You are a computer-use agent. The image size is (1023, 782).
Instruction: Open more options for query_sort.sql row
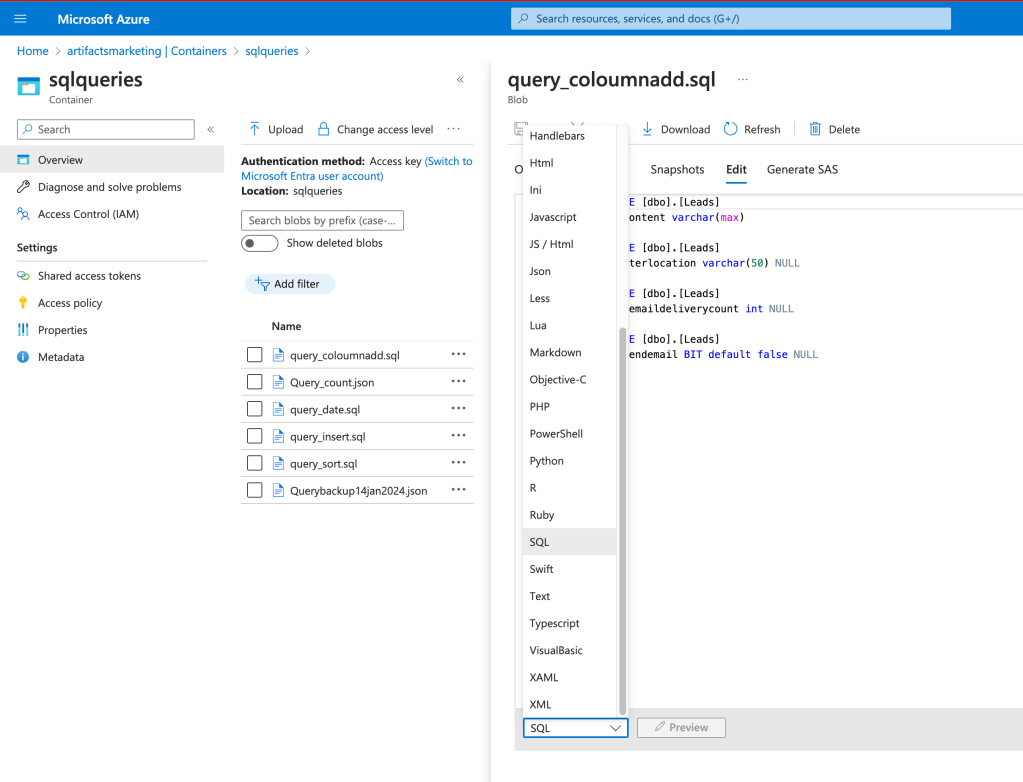click(459, 462)
